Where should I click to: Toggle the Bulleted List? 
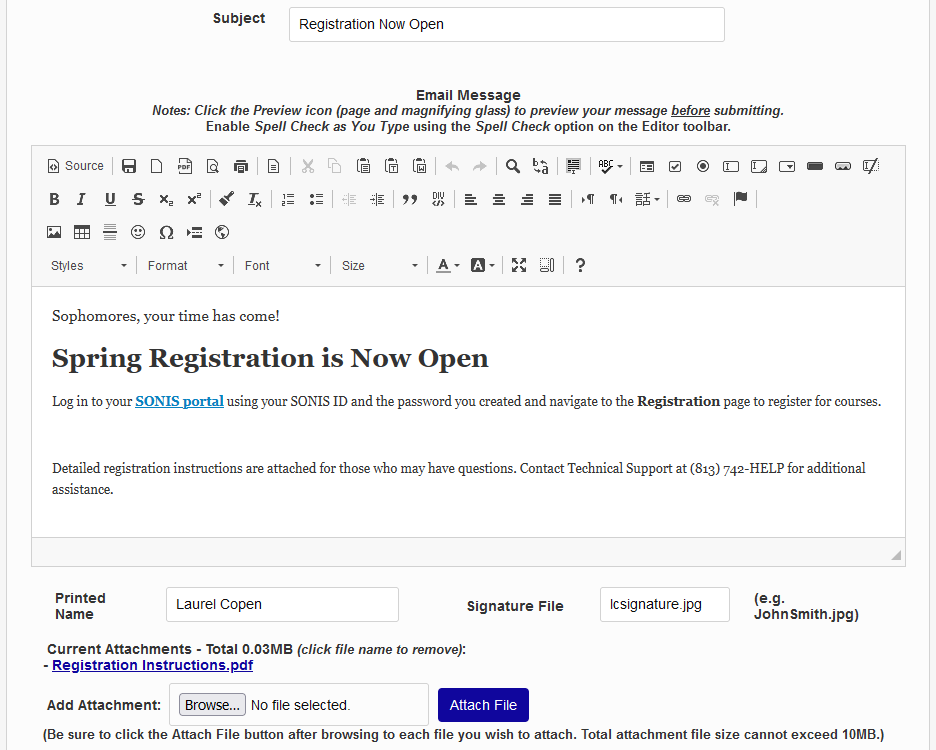[x=316, y=199]
